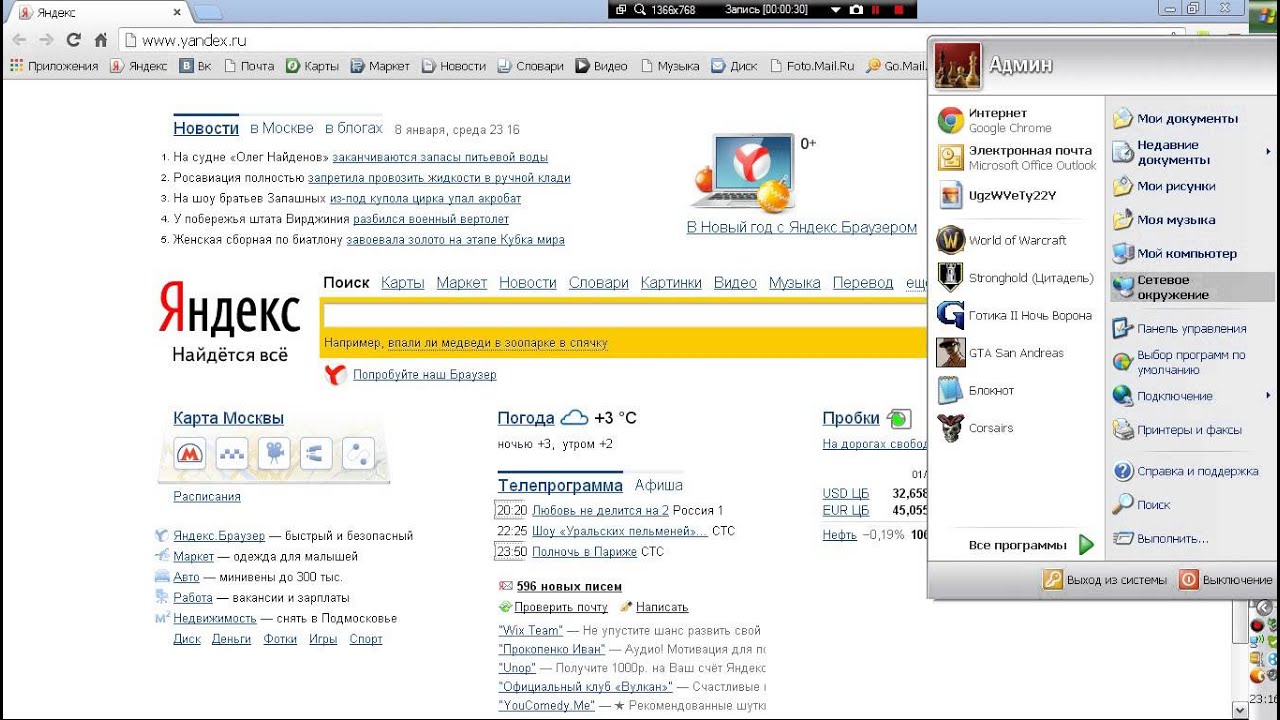Take a snapshot with recorder camera icon

click(x=855, y=9)
